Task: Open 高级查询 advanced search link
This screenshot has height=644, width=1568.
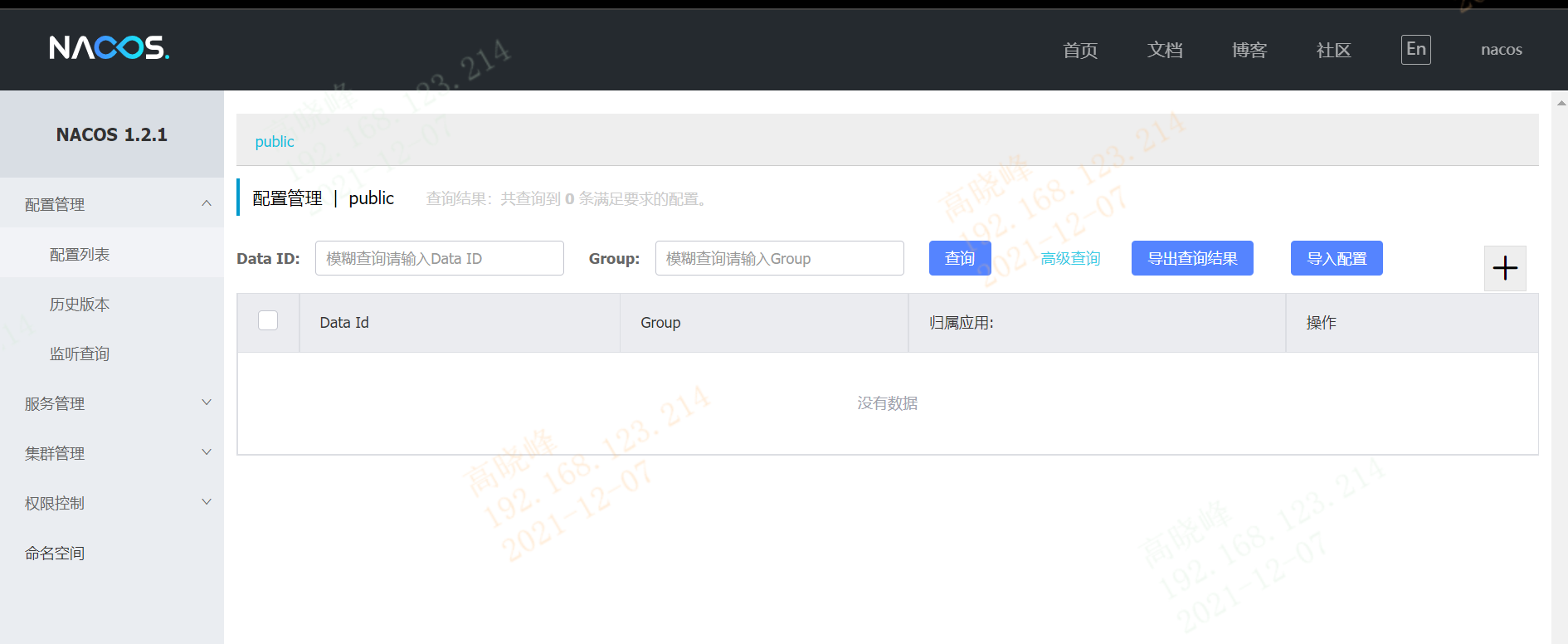Action: tap(1070, 258)
